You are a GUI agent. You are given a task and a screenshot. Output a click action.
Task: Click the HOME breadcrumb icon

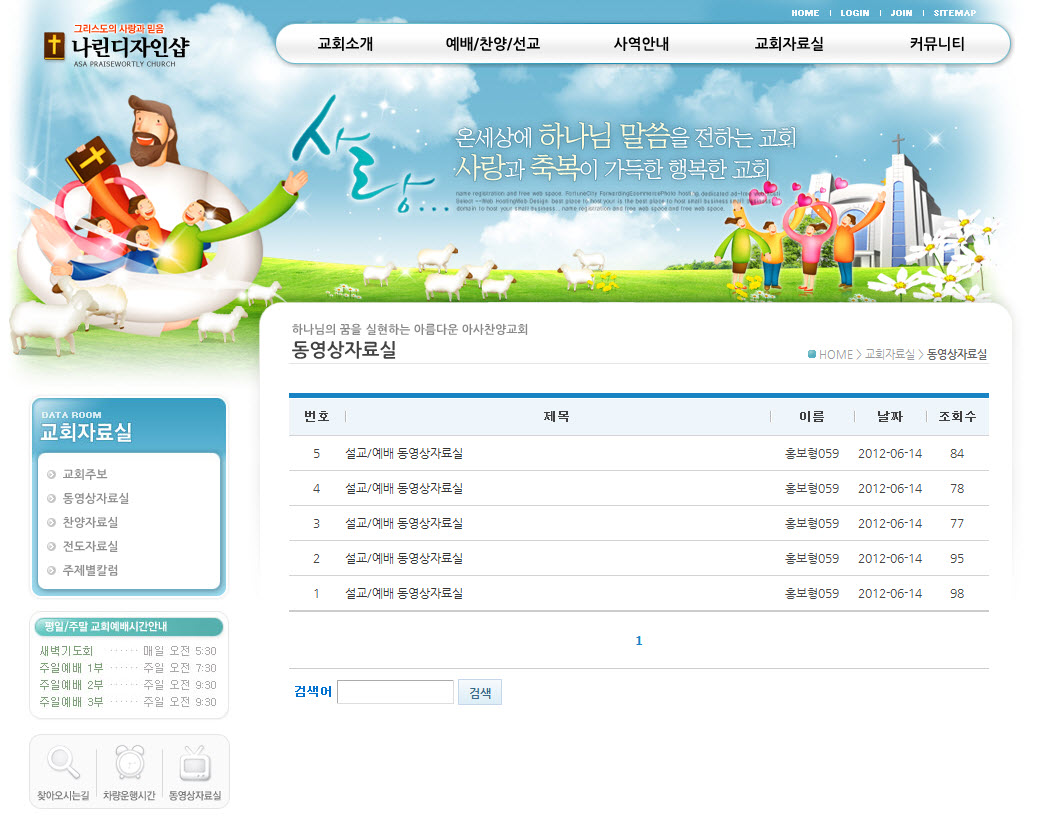tap(812, 354)
